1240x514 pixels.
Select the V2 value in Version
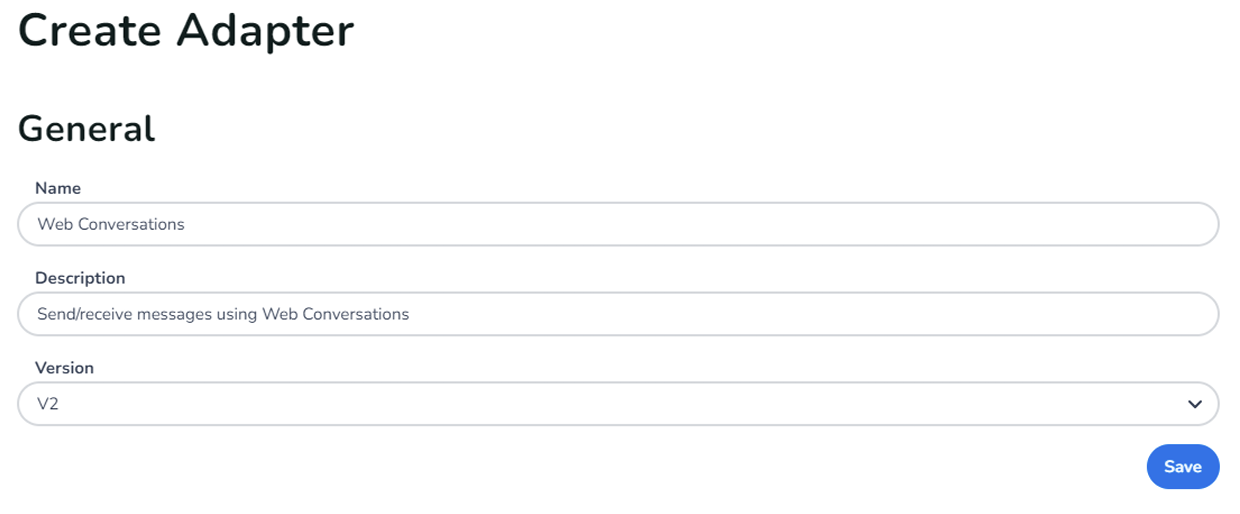click(x=48, y=404)
